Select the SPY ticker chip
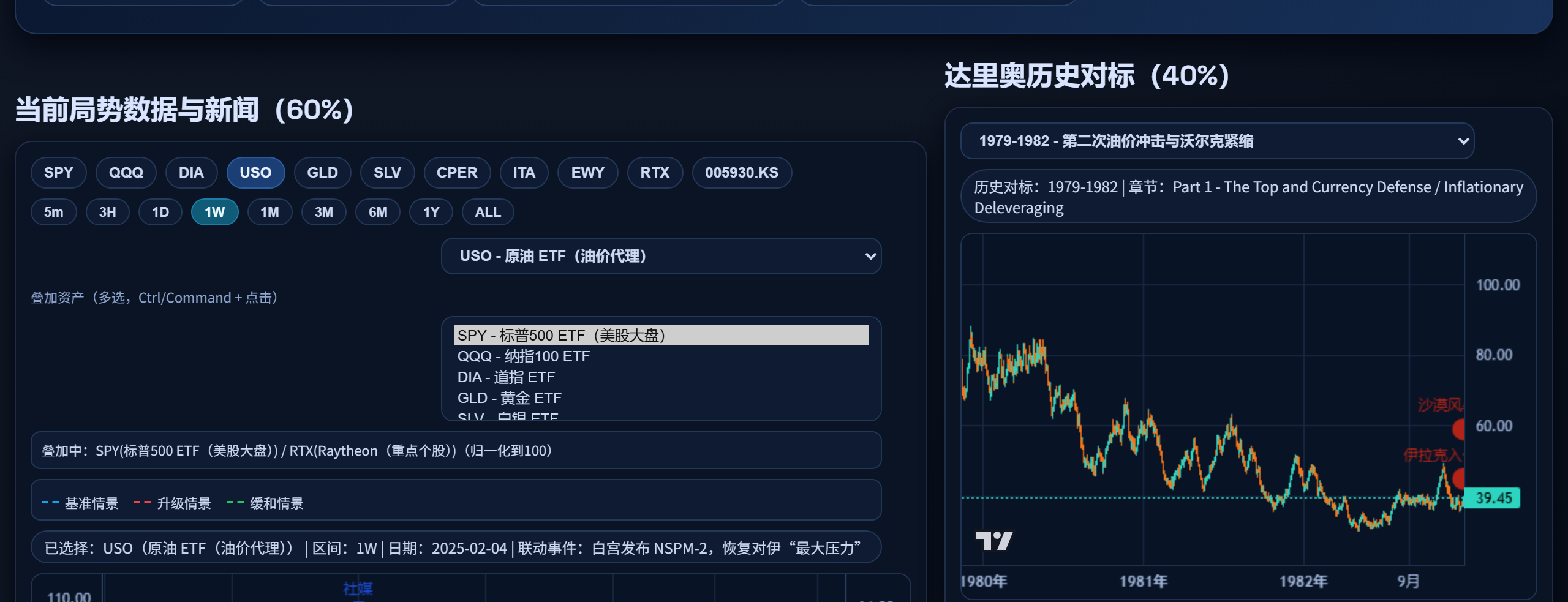This screenshot has width=1568, height=602. tap(58, 173)
